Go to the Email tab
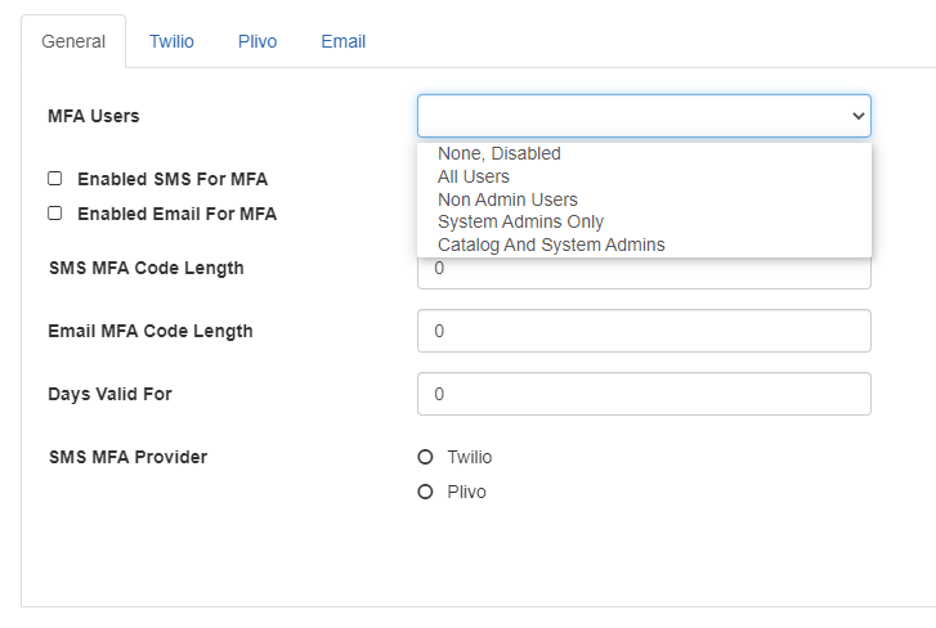The width and height of the screenshot is (936, 628). (343, 41)
